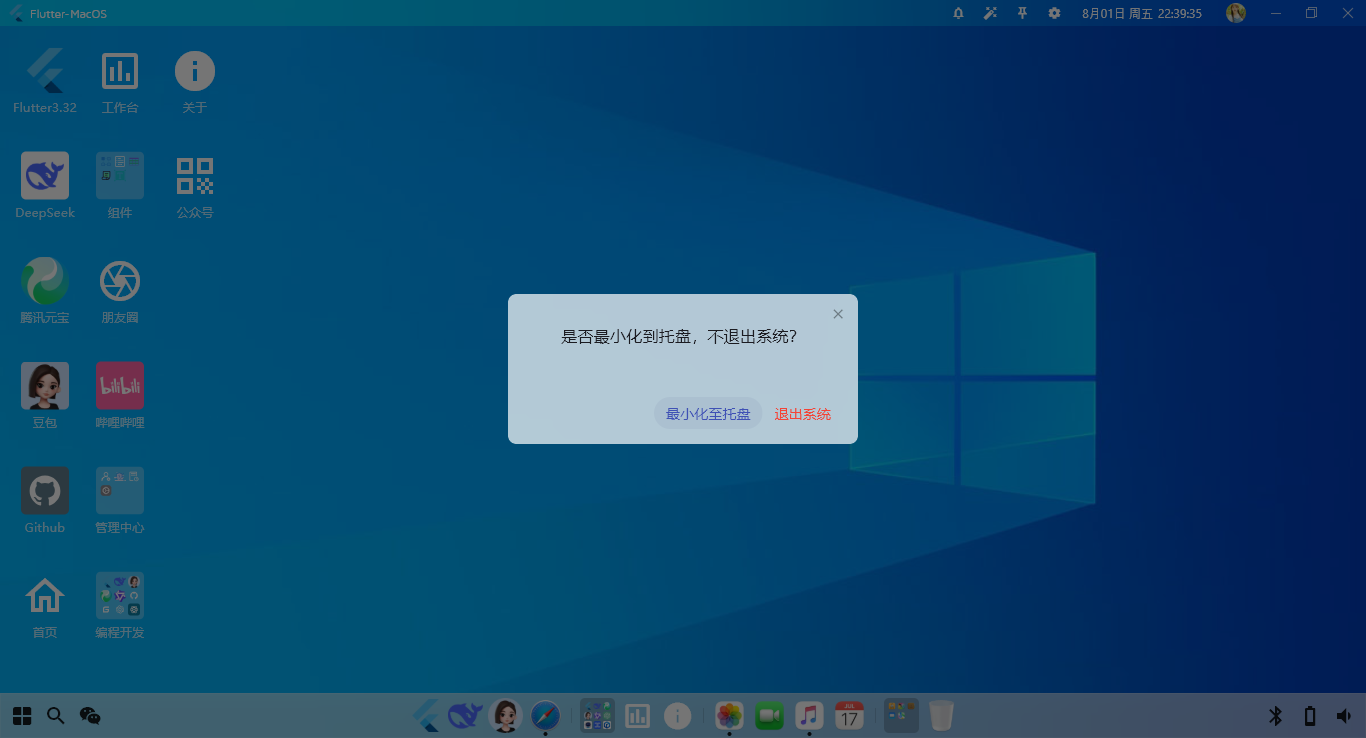The height and width of the screenshot is (738, 1366).
Task: Open settings gear in top bar
Action: [1054, 13]
